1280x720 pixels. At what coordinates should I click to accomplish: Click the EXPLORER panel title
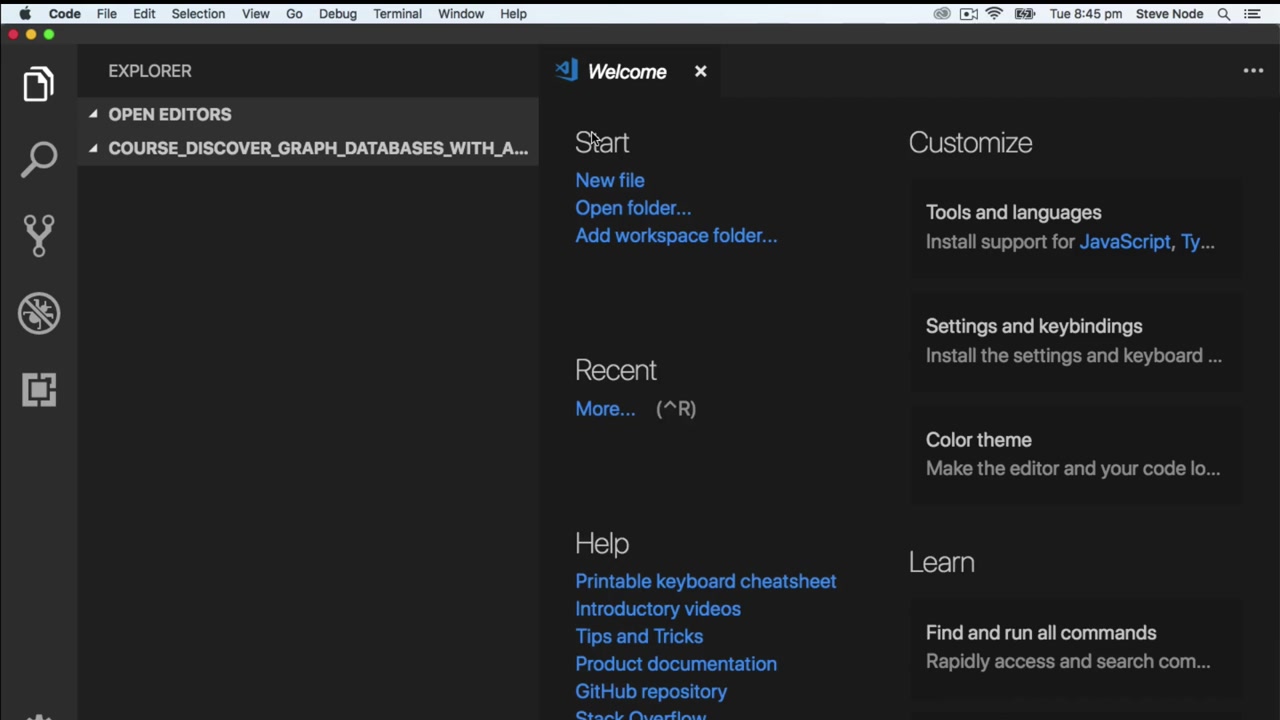[150, 71]
